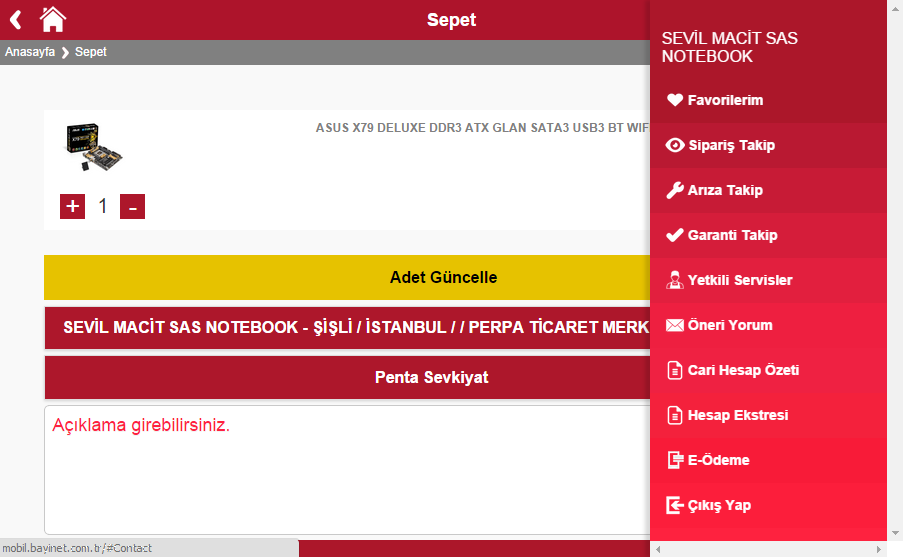The image size is (903, 557).
Task: Click the Açıklama girebilirsiniz text area
Action: (x=347, y=470)
